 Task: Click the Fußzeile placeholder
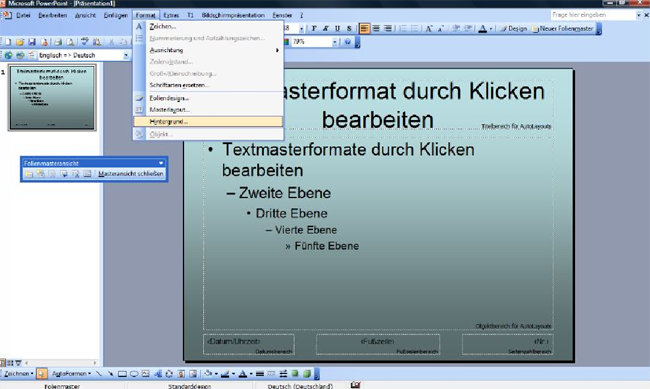coord(378,344)
